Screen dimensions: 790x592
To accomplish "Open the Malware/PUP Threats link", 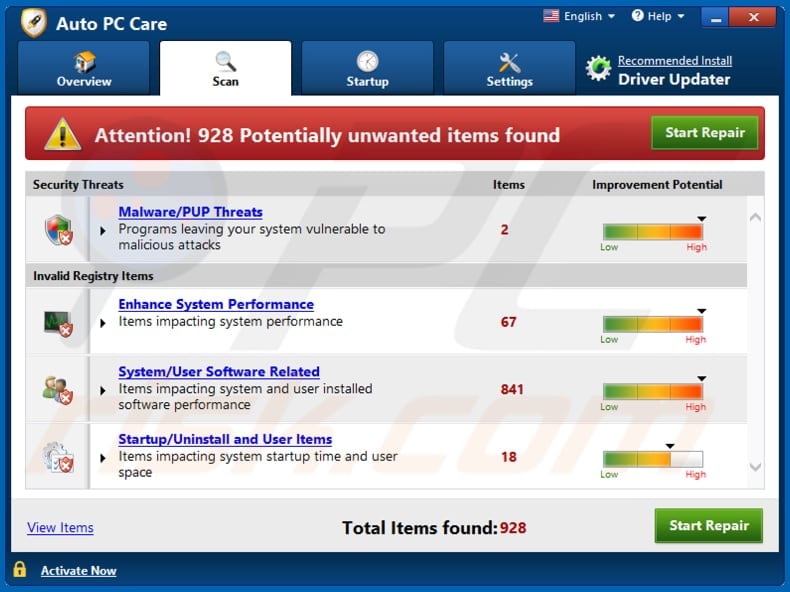I will coord(190,212).
